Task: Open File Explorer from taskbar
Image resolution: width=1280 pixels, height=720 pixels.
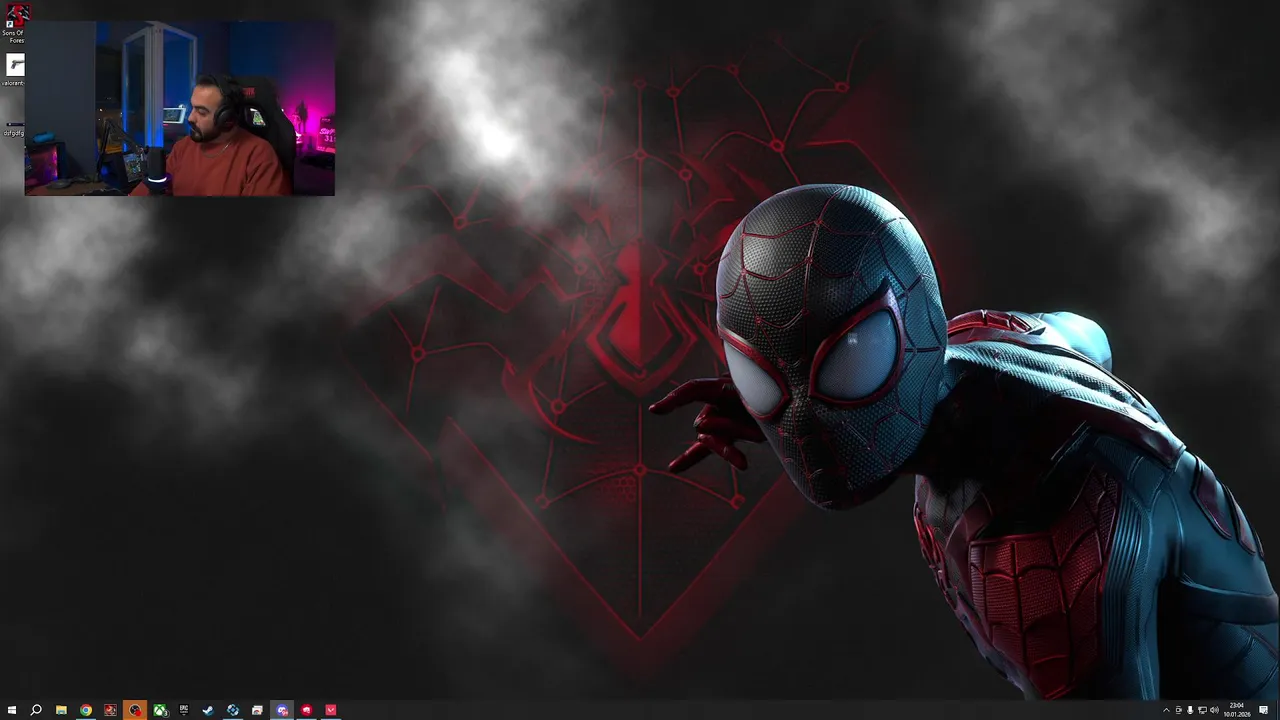Action: click(x=61, y=710)
